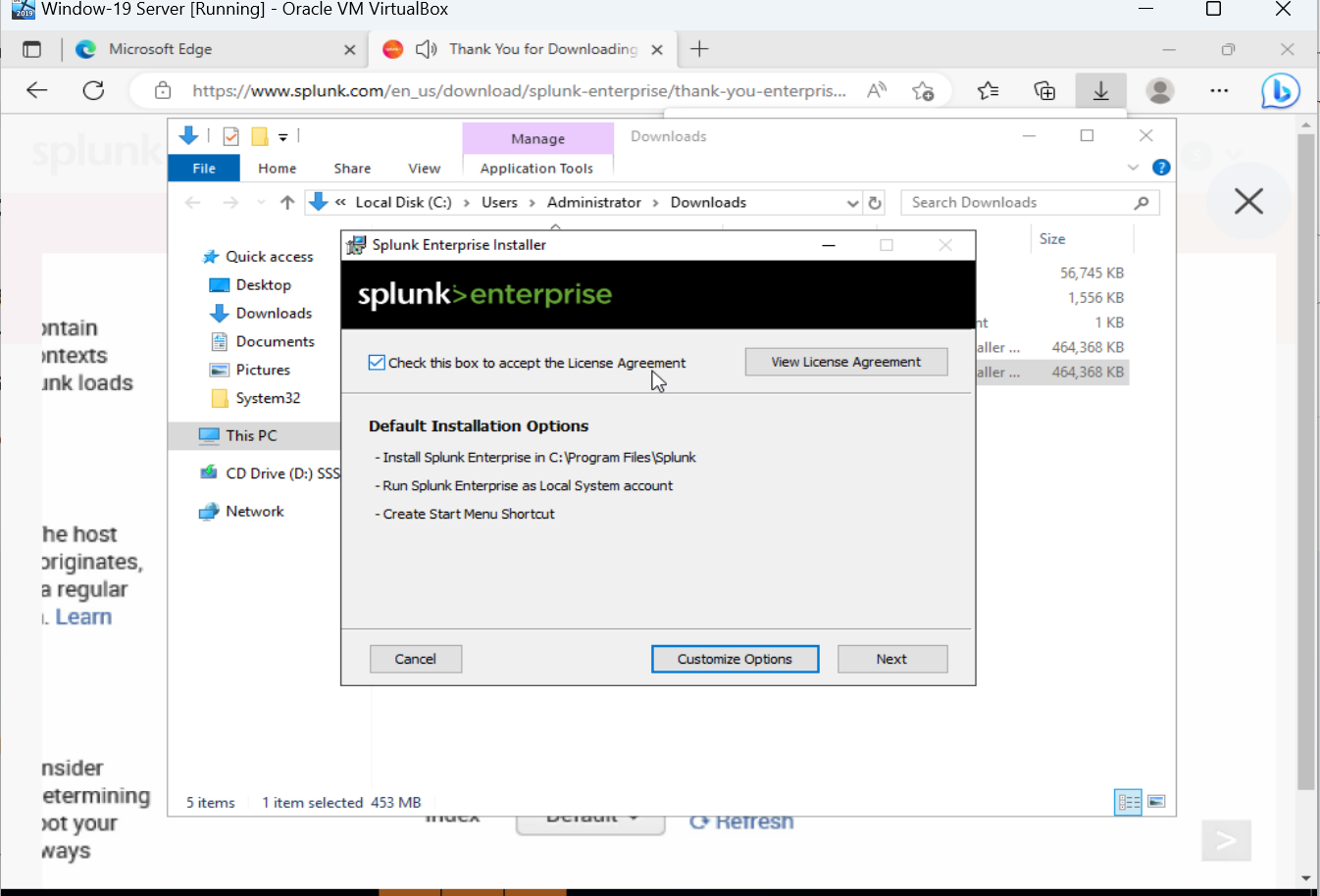This screenshot has width=1320, height=896.
Task: Click Explorer Forward navigation arrow
Action: click(230, 202)
